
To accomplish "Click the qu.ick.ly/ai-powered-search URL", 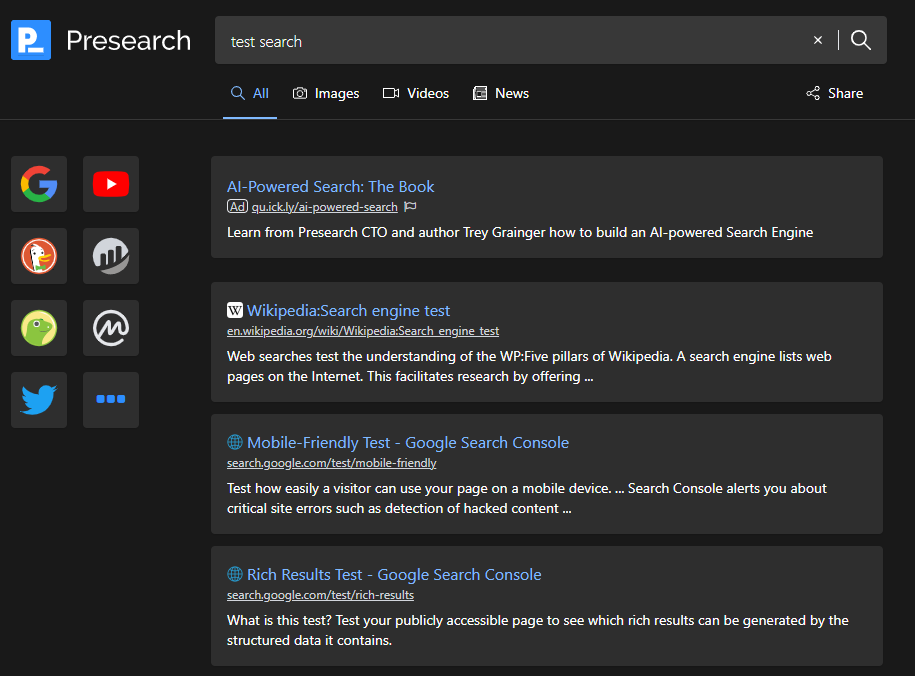I will pyautogui.click(x=324, y=207).
